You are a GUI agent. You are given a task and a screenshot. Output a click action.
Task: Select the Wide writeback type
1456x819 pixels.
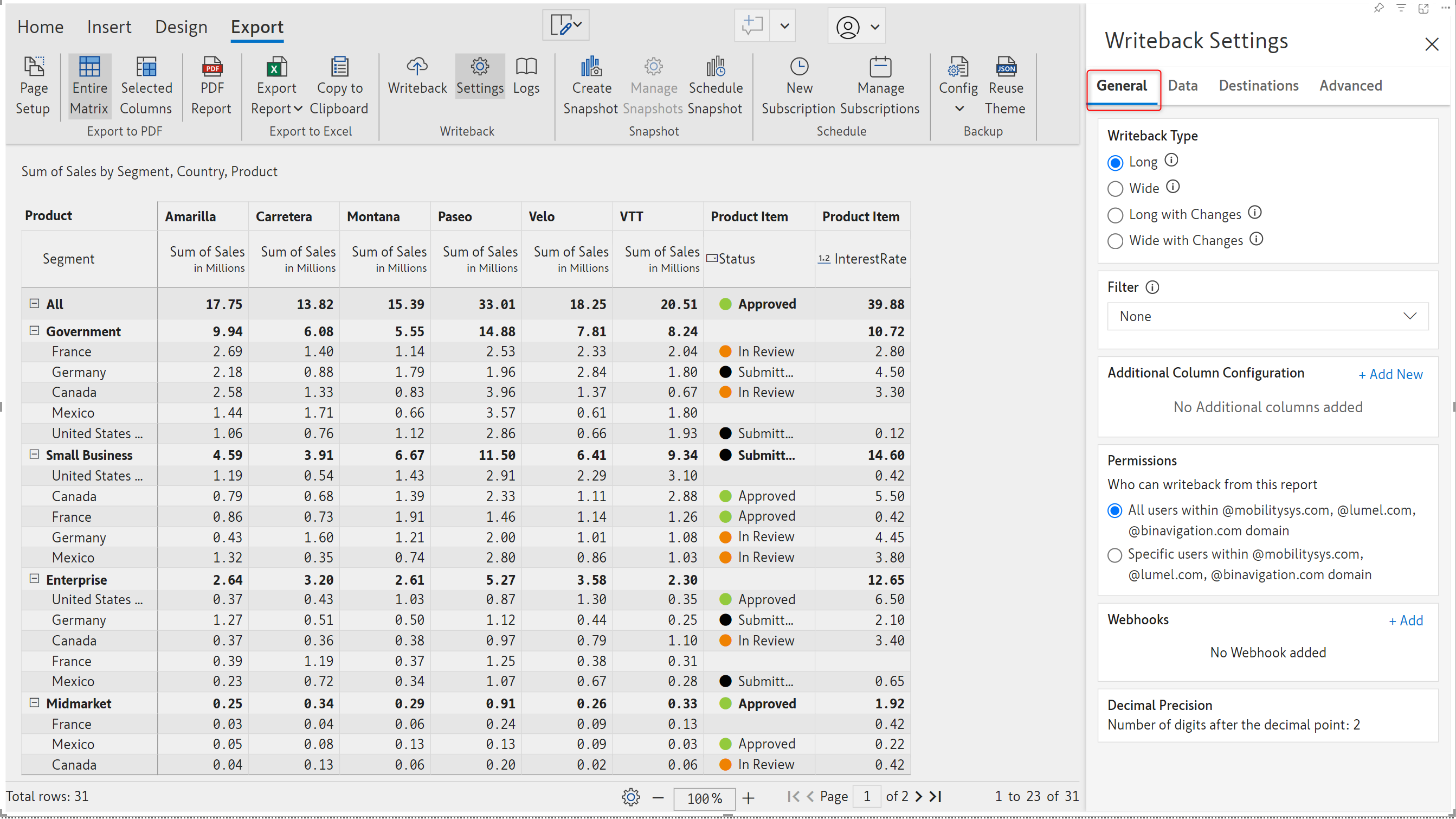click(x=1114, y=189)
